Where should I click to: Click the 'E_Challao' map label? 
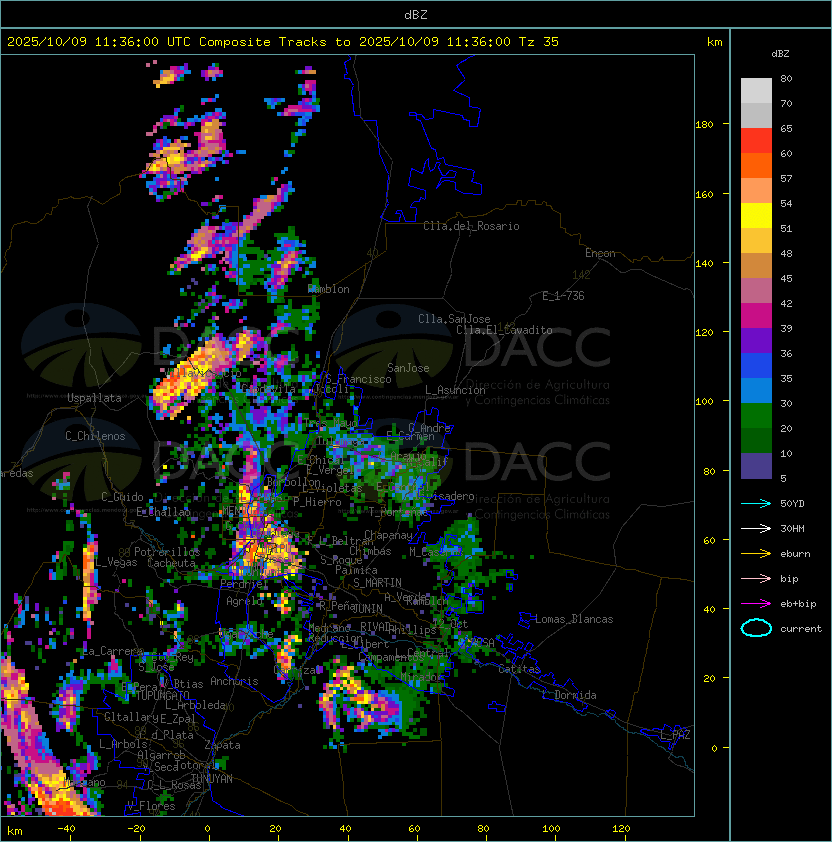(x=163, y=512)
